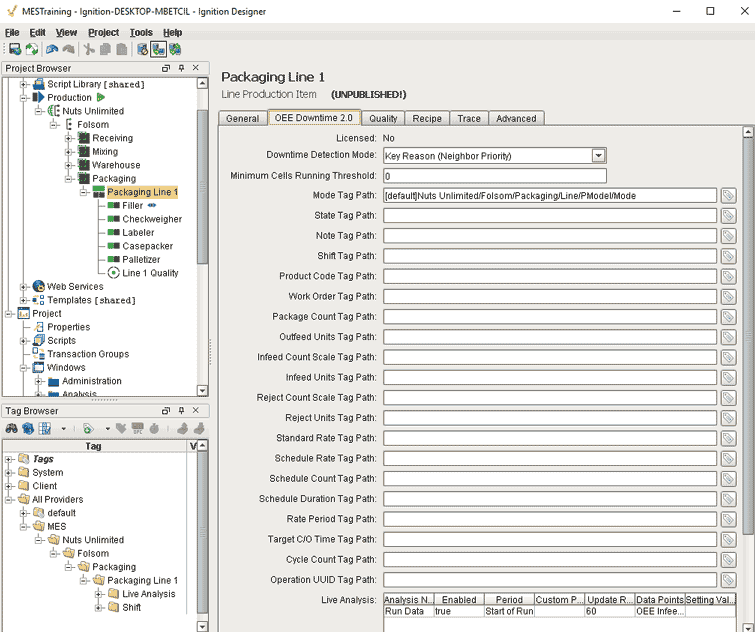Viewport: 755px width, 632px height.
Task: Open the Project menu
Action: pos(104,32)
